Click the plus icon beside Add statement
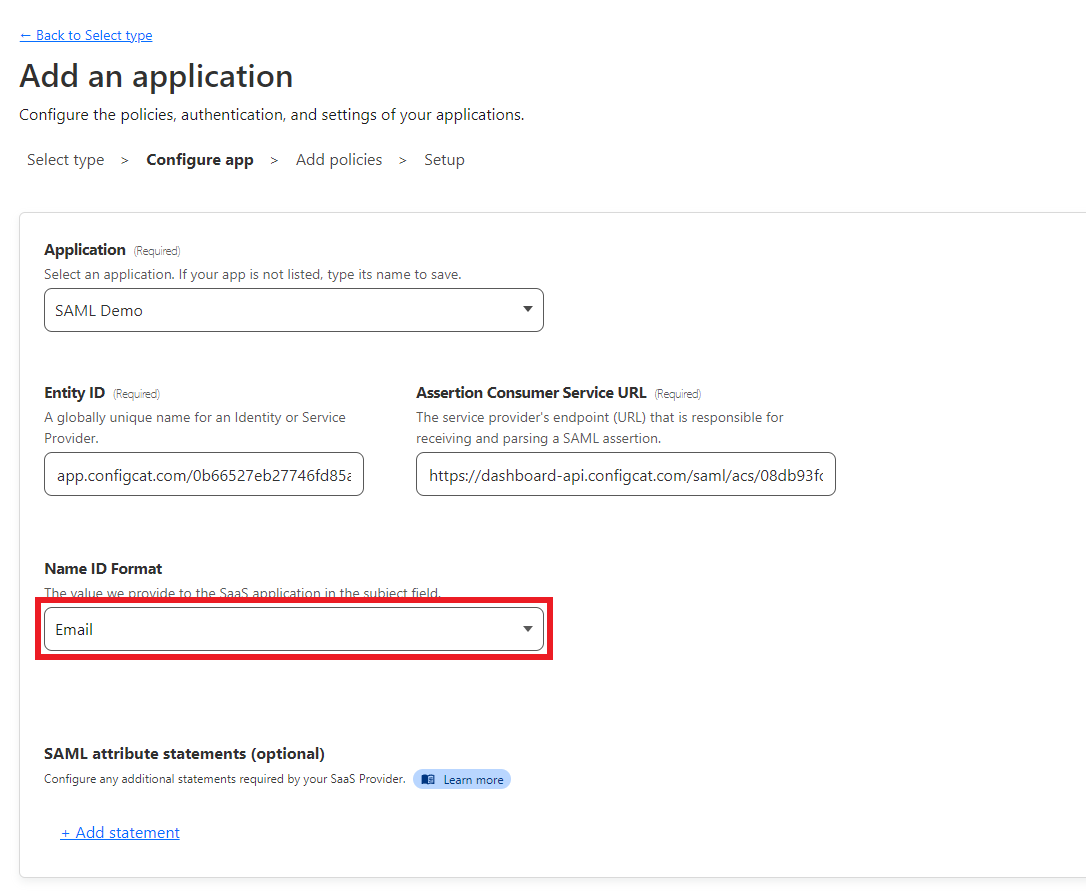The image size is (1086, 896). pos(66,832)
